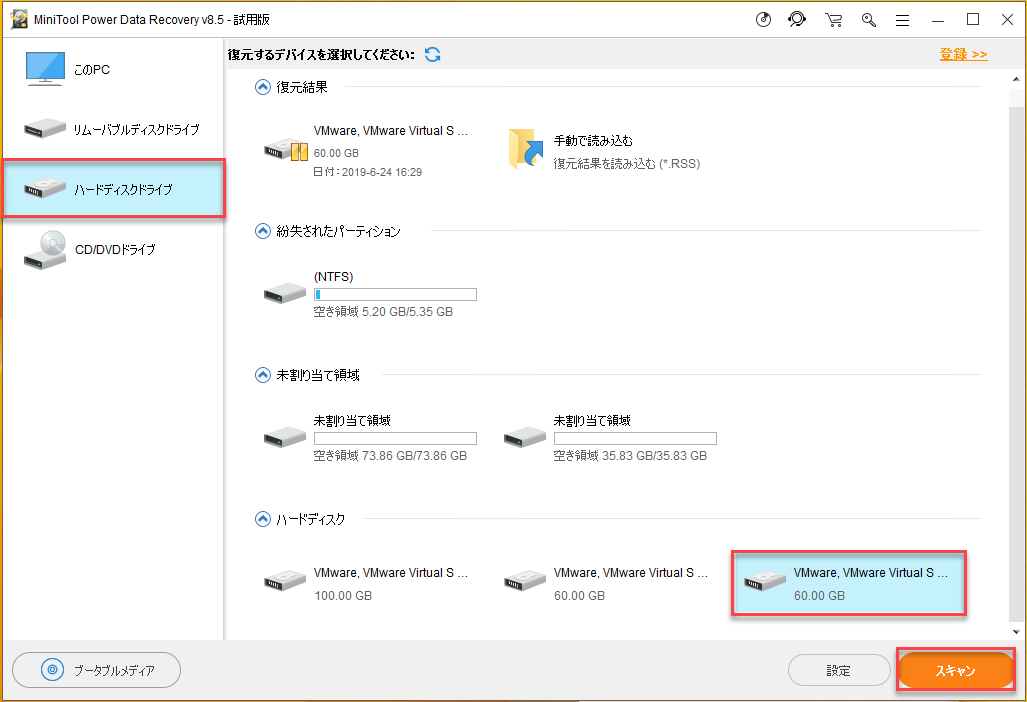Click 手動で読み込む to load results
Viewport: 1027px width, 702px height.
pyautogui.click(x=593, y=141)
